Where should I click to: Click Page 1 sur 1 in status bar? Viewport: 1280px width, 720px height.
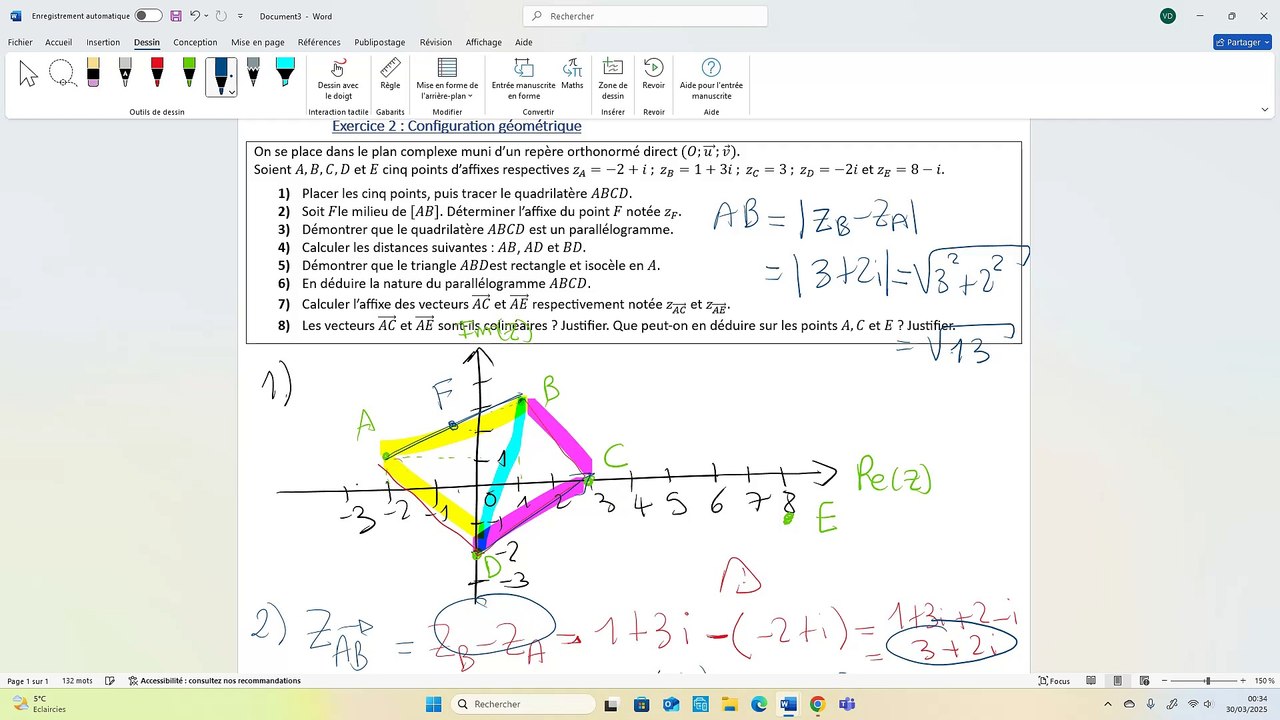click(28, 681)
